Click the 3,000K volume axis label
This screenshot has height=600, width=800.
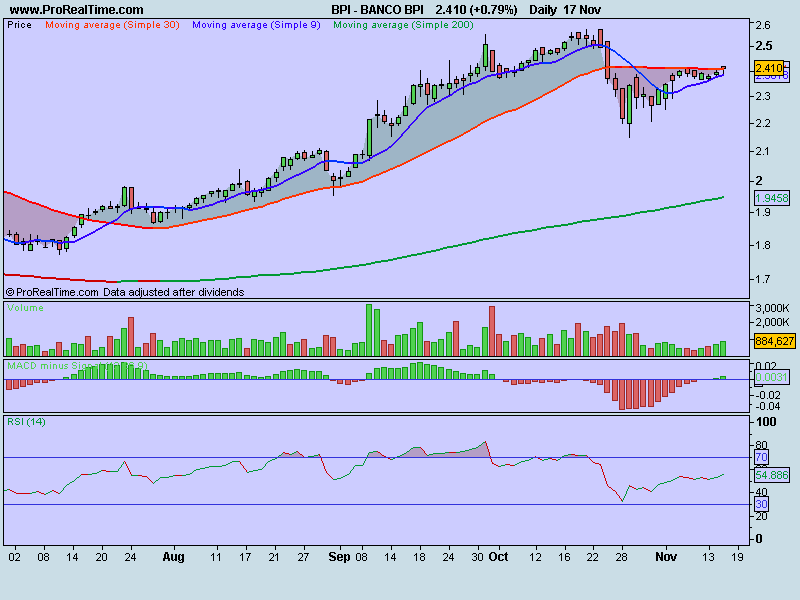772,308
